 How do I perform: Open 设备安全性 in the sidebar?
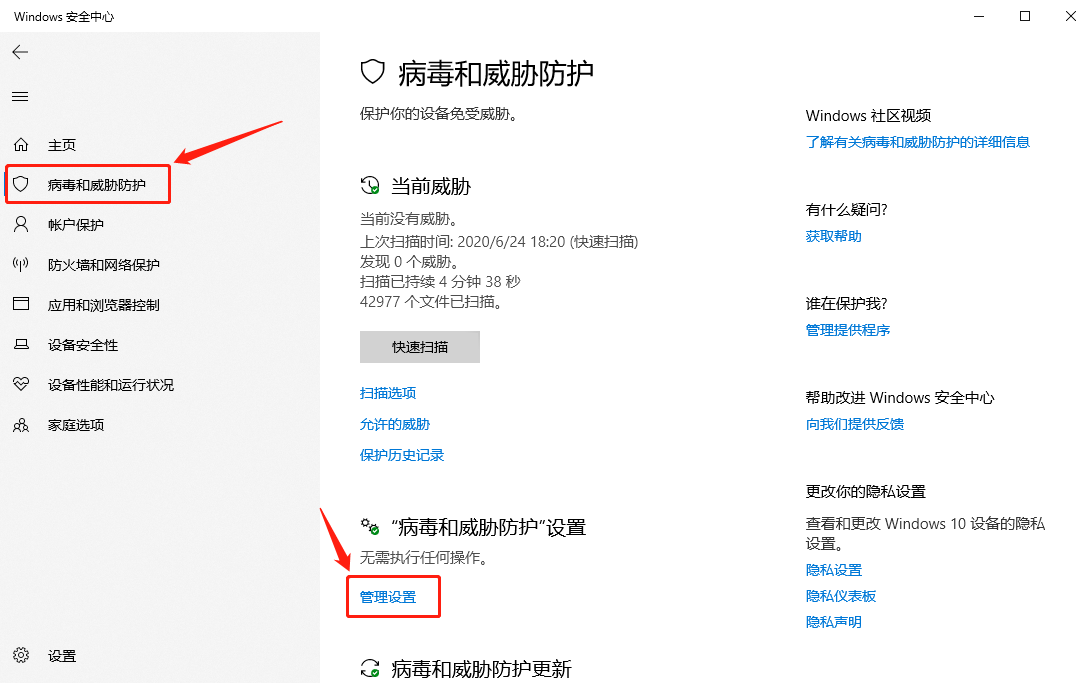[x=62, y=344]
